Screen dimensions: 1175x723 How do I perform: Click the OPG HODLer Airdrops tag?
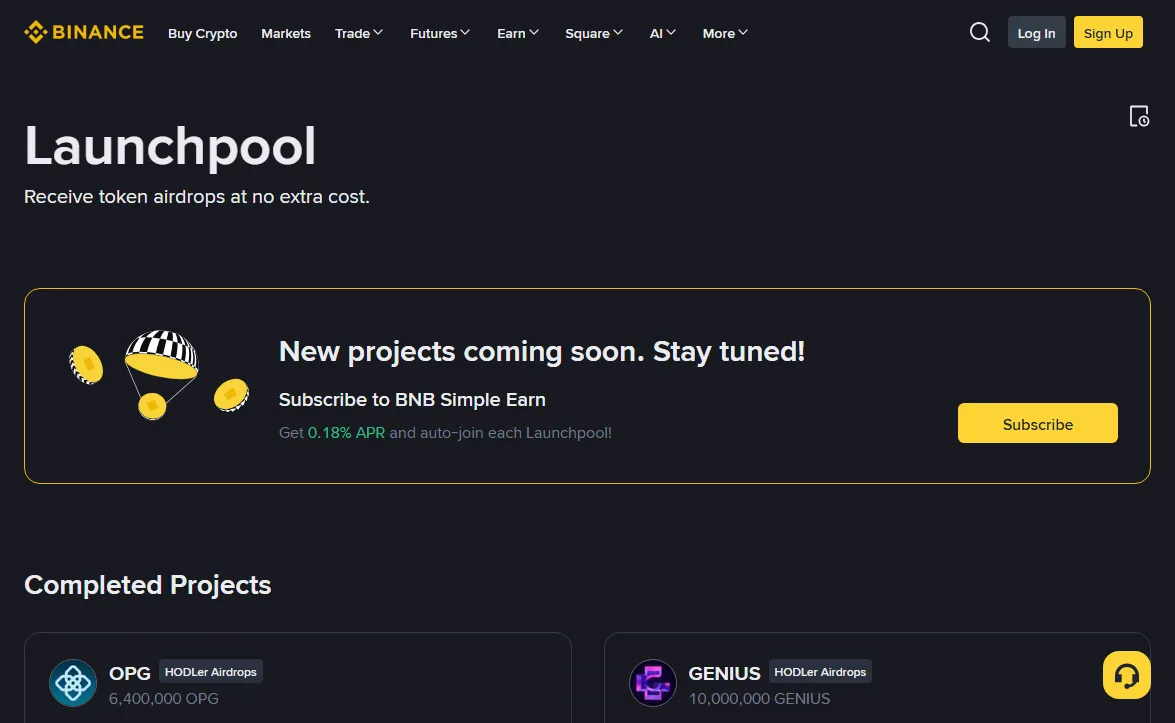211,672
